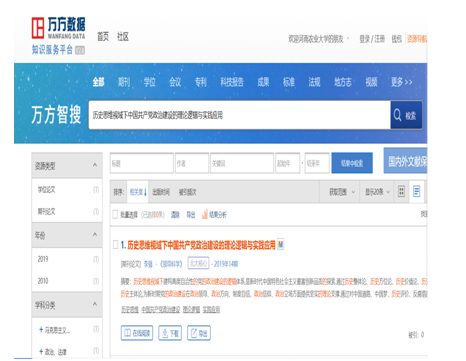Collapse the 资源类型 filter section
466x361 pixels.
coord(95,165)
